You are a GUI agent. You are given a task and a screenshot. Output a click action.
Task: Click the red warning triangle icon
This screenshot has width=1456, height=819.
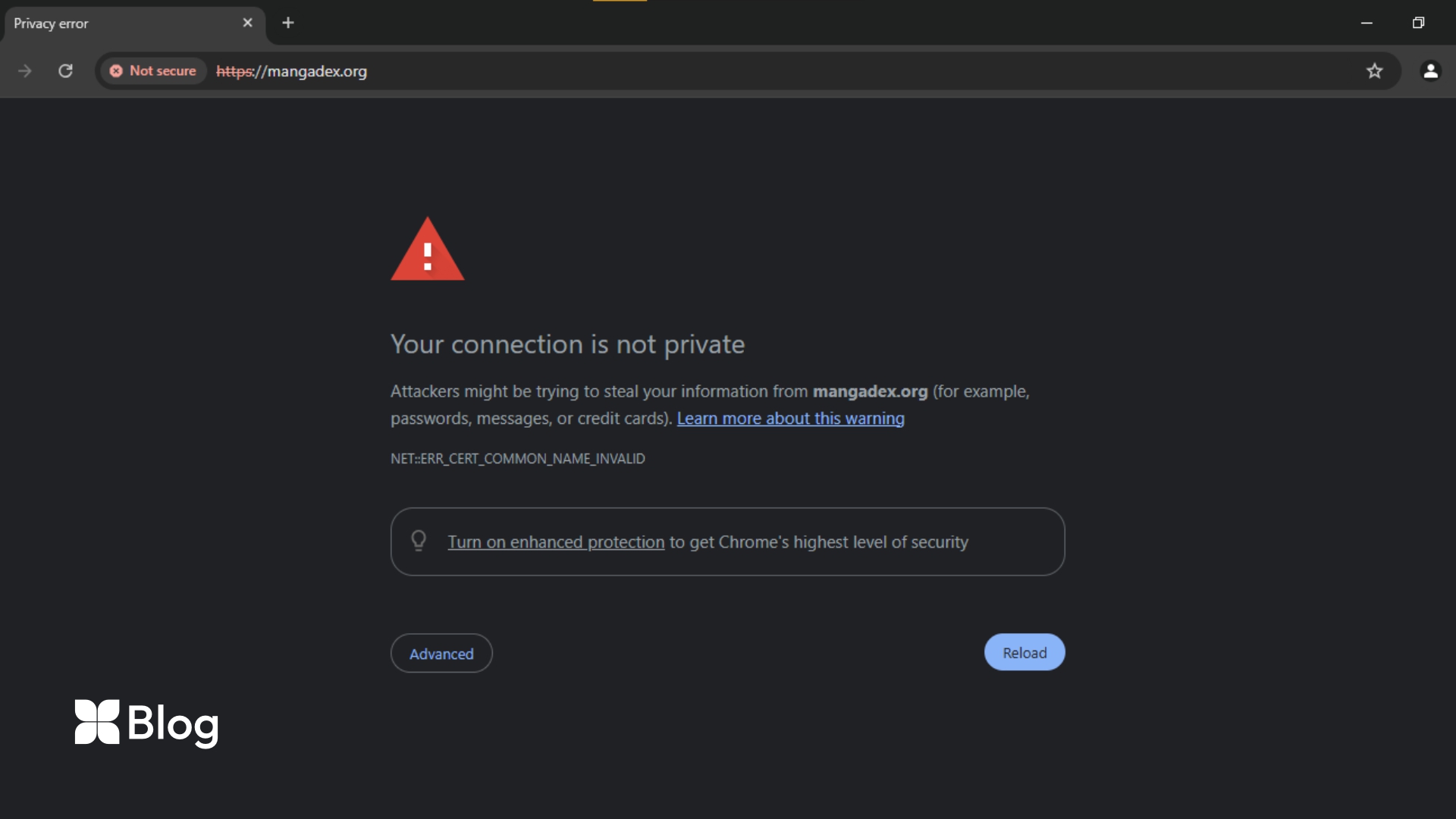coord(427,249)
